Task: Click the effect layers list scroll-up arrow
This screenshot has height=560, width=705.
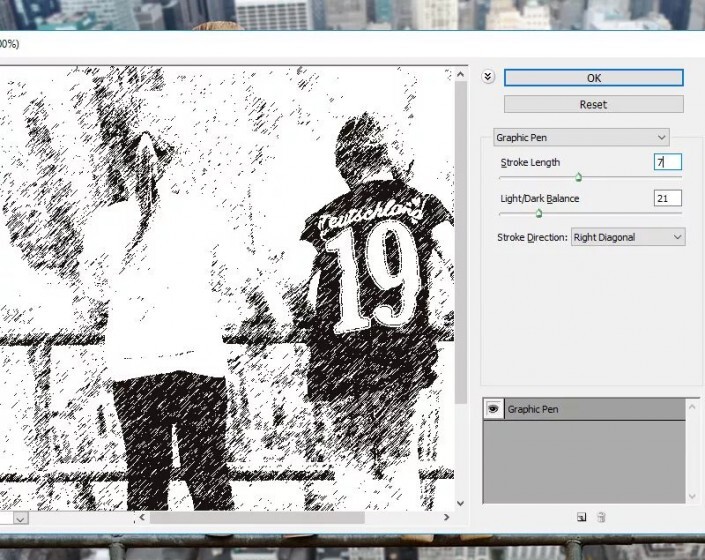Action: [692, 406]
